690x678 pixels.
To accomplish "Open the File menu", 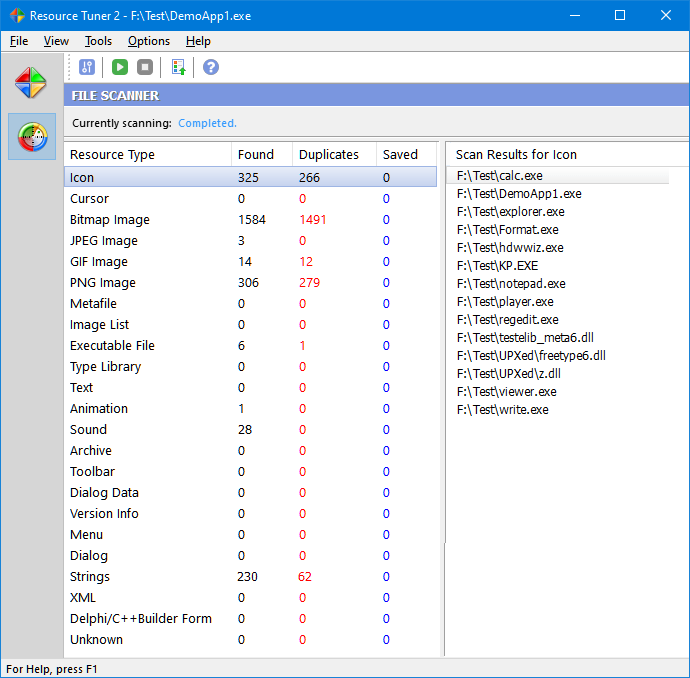I will (19, 41).
